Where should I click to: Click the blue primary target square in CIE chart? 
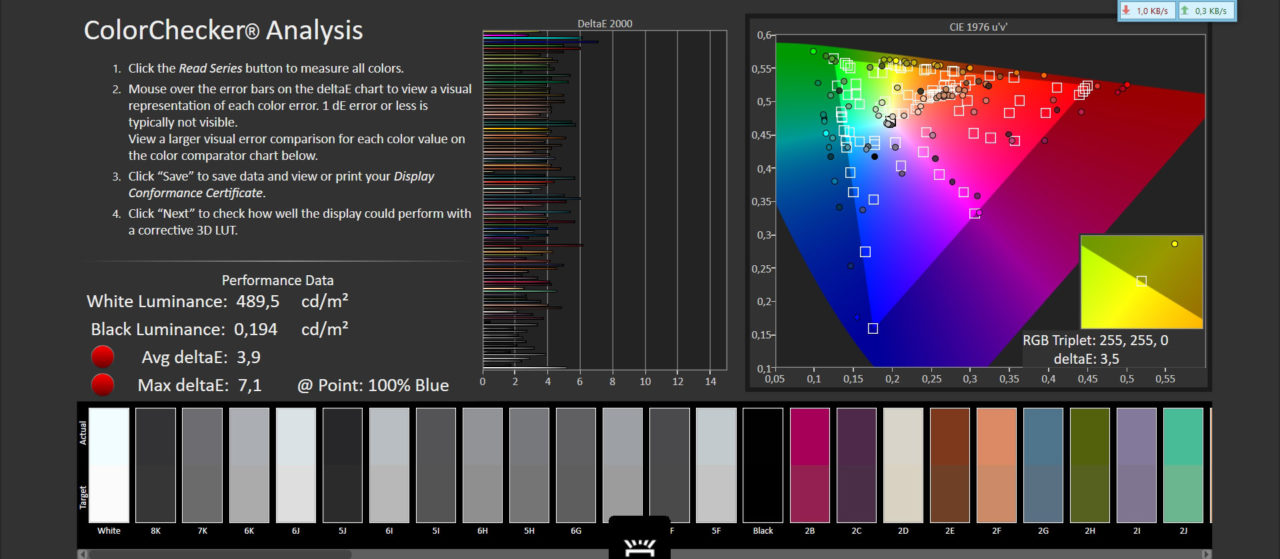873,328
